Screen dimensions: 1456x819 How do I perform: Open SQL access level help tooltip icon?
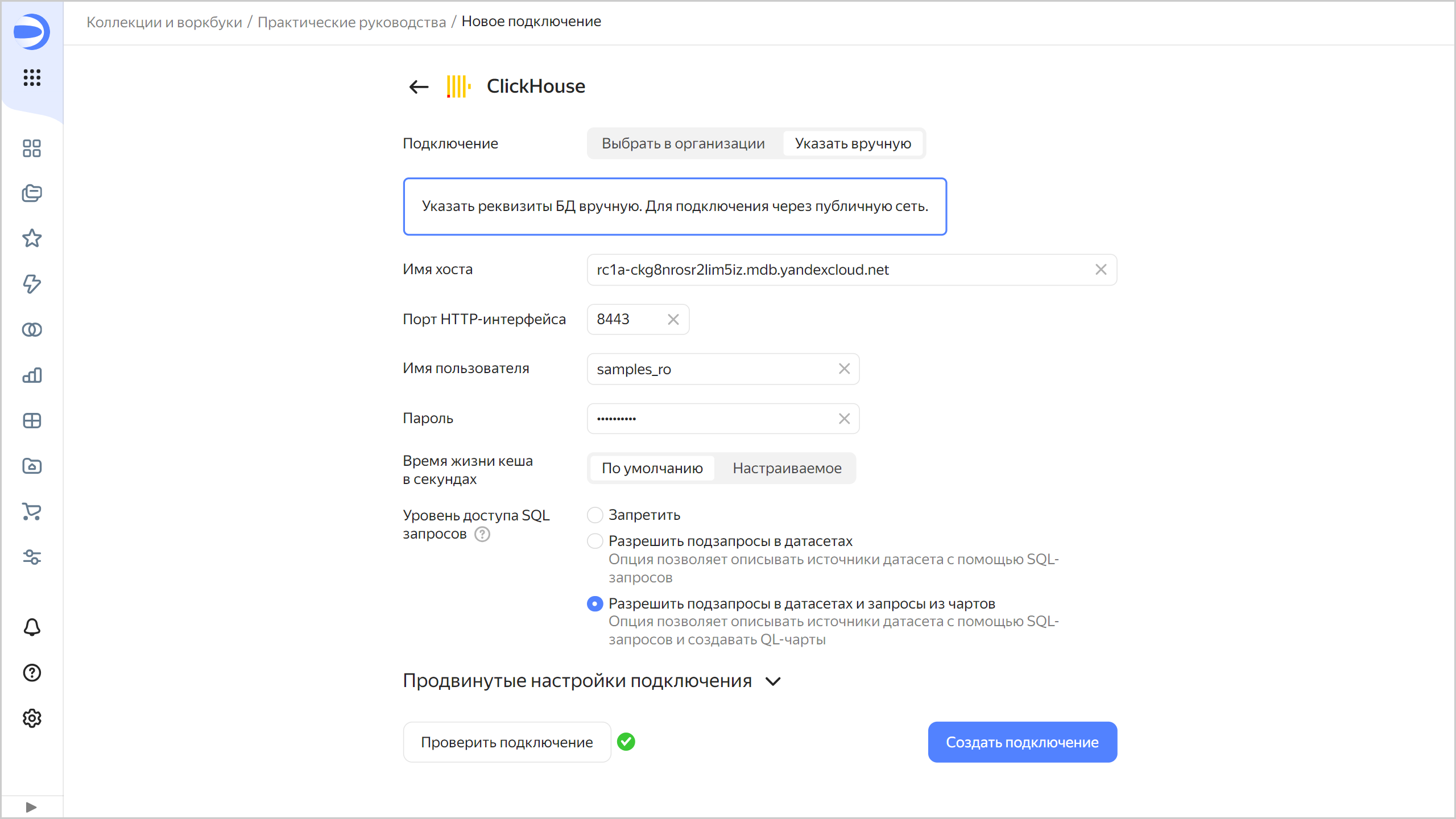point(482,534)
